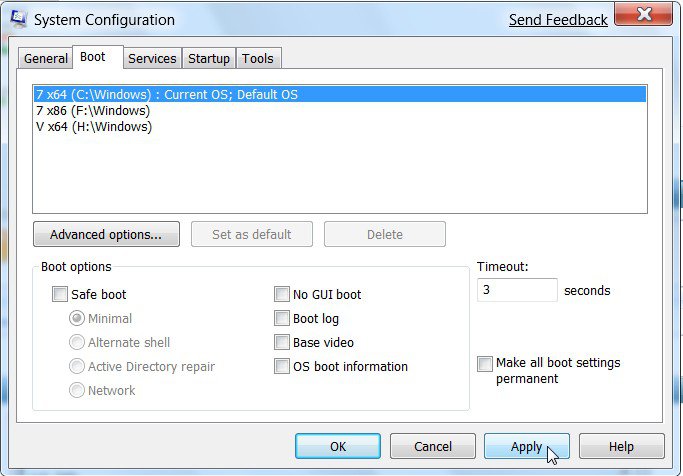Screen dimensions: 683x476
Task: Close the System Configuration window
Action: [x=643, y=14]
